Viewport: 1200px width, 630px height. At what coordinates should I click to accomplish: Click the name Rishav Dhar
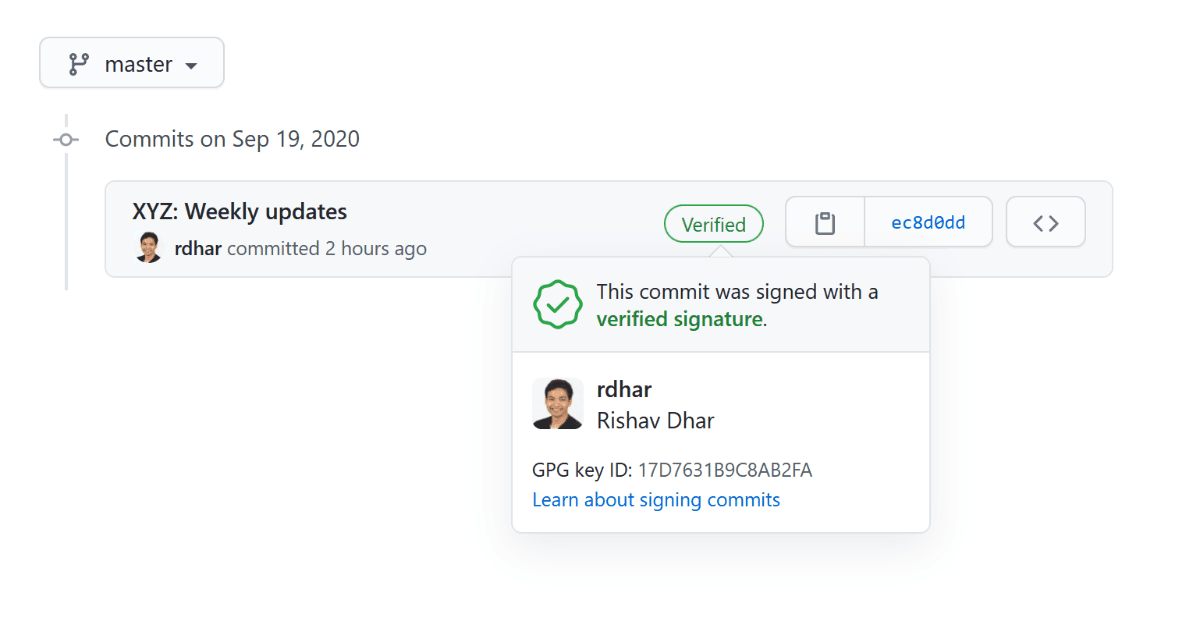[x=655, y=421]
